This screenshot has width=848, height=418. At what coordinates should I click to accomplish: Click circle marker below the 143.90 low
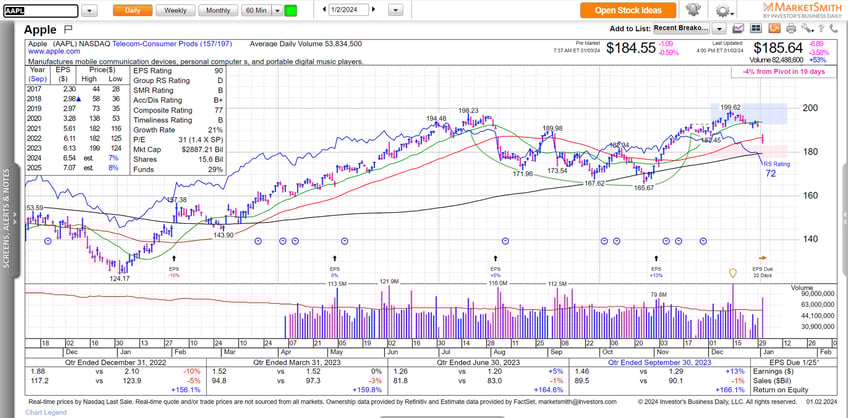(257, 241)
